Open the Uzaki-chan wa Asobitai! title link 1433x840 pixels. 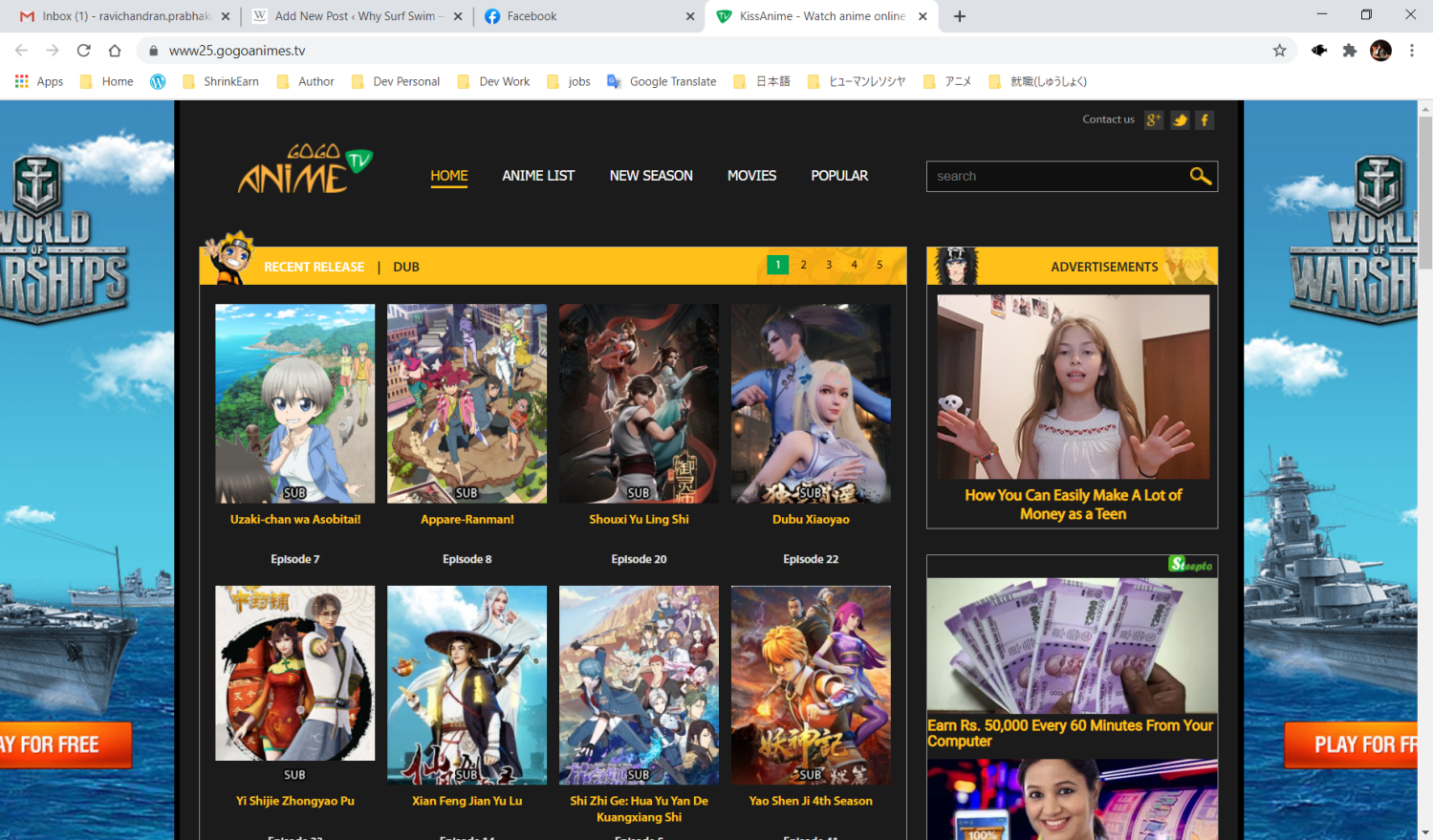click(x=295, y=519)
